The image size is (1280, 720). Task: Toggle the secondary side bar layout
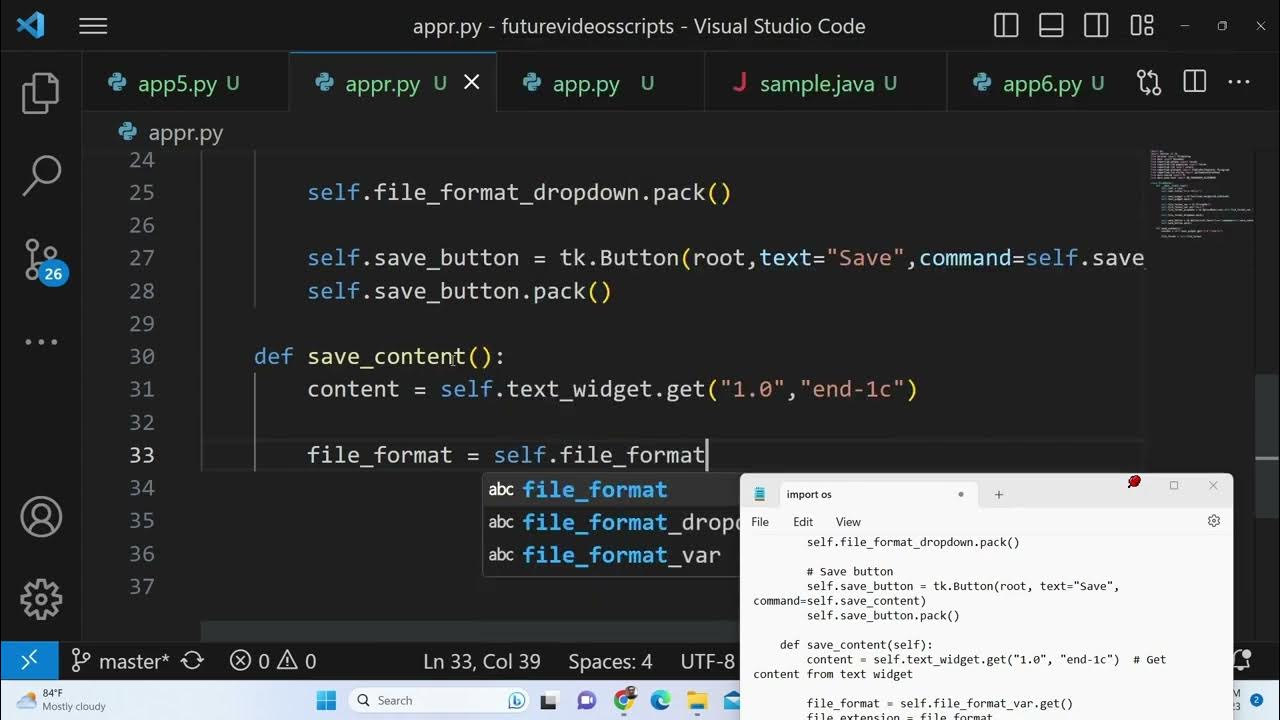click(x=1096, y=27)
